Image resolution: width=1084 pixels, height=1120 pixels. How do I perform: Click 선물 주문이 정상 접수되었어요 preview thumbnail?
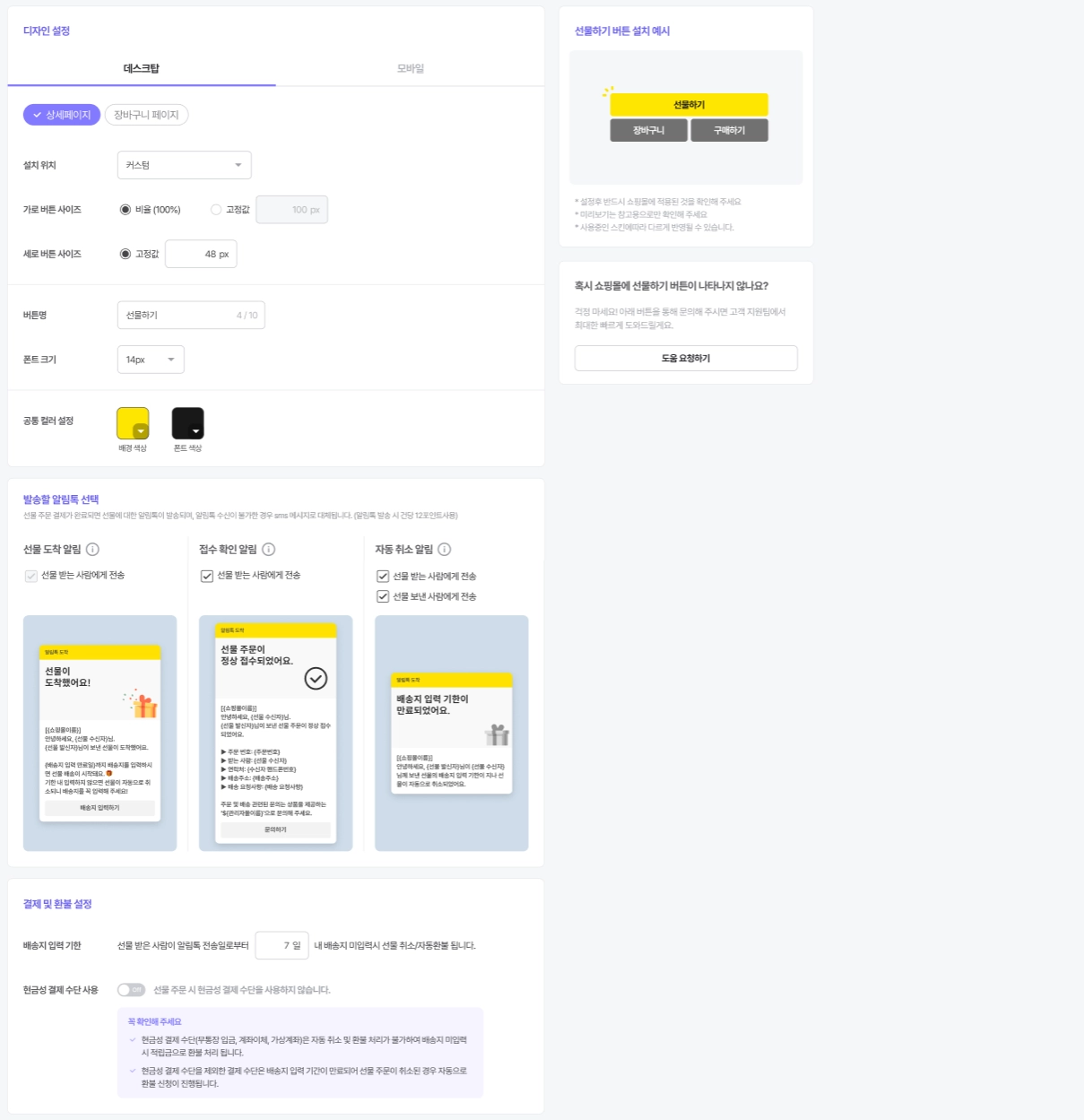[x=275, y=734]
